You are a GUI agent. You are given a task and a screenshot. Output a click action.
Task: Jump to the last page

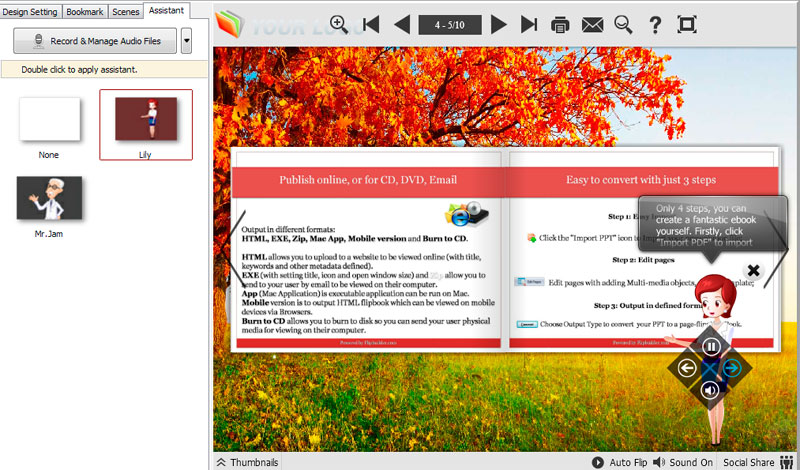tap(529, 24)
